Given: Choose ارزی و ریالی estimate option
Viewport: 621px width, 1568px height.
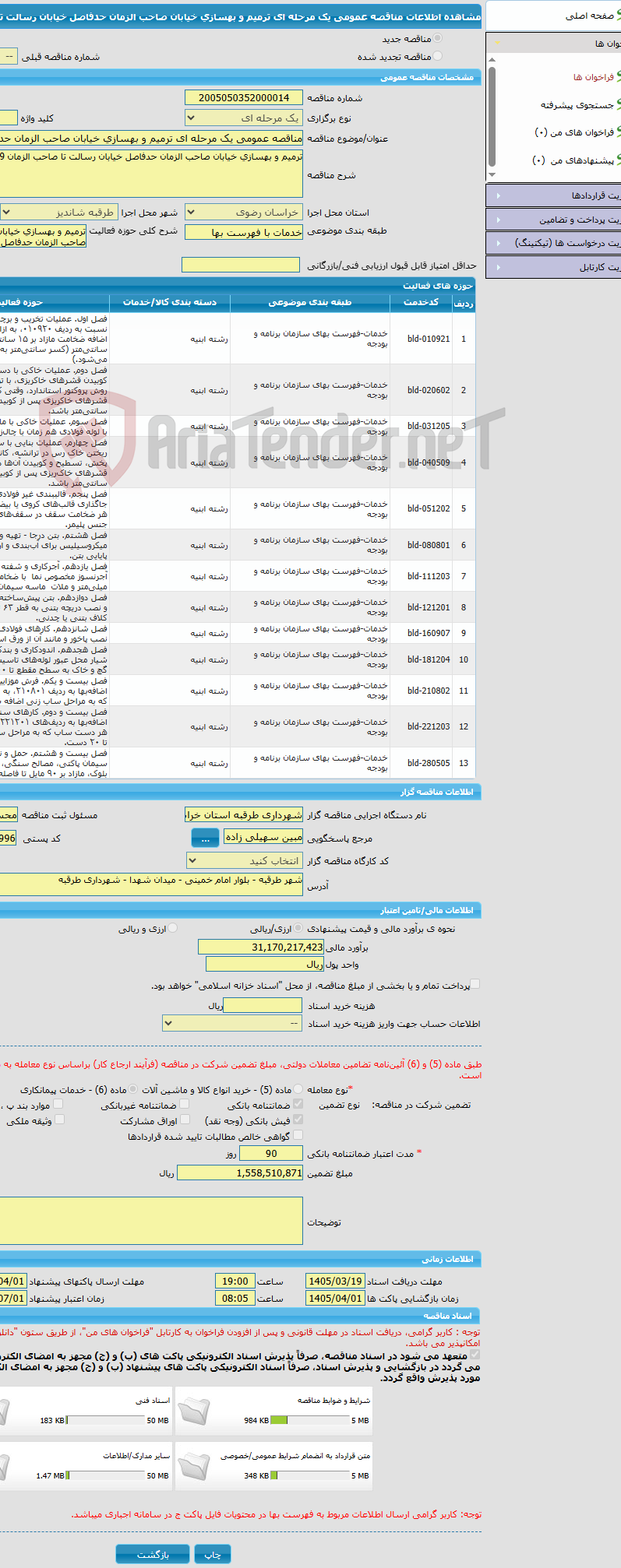Looking at the screenshot, I should 173,928.
